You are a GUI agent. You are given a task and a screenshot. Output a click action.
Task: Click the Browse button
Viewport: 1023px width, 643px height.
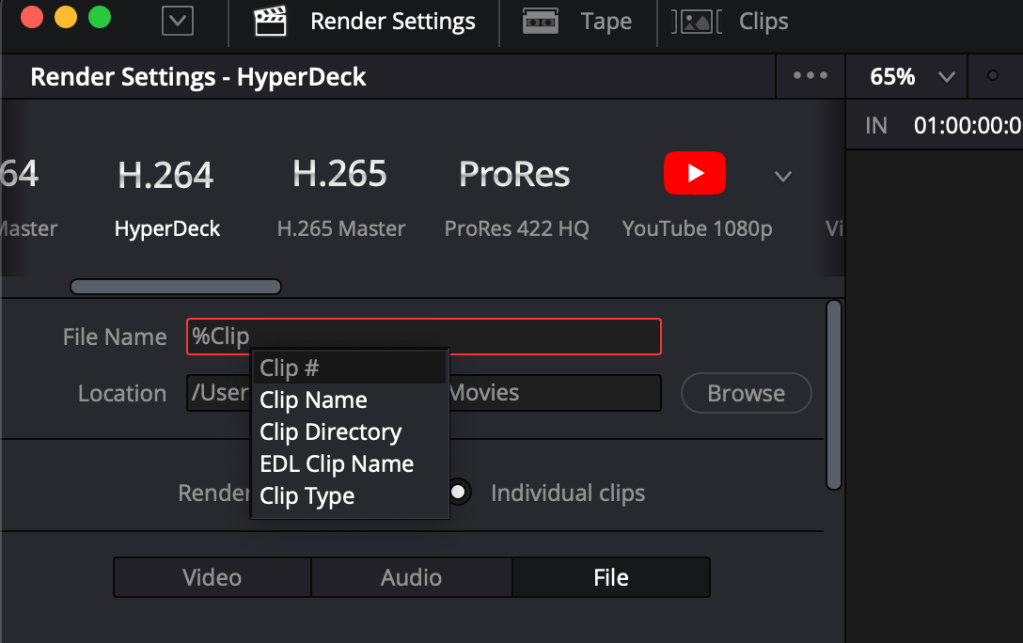[x=746, y=393]
